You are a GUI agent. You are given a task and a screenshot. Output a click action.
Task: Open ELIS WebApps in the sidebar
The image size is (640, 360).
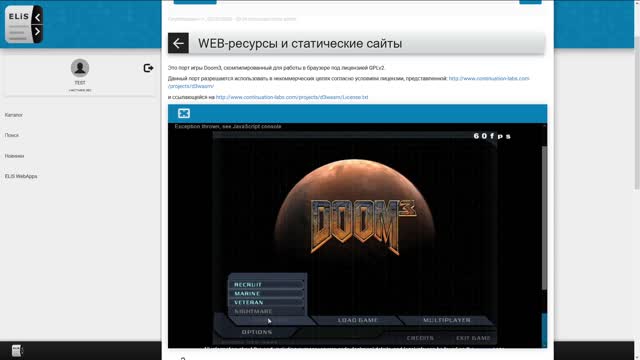[21, 176]
